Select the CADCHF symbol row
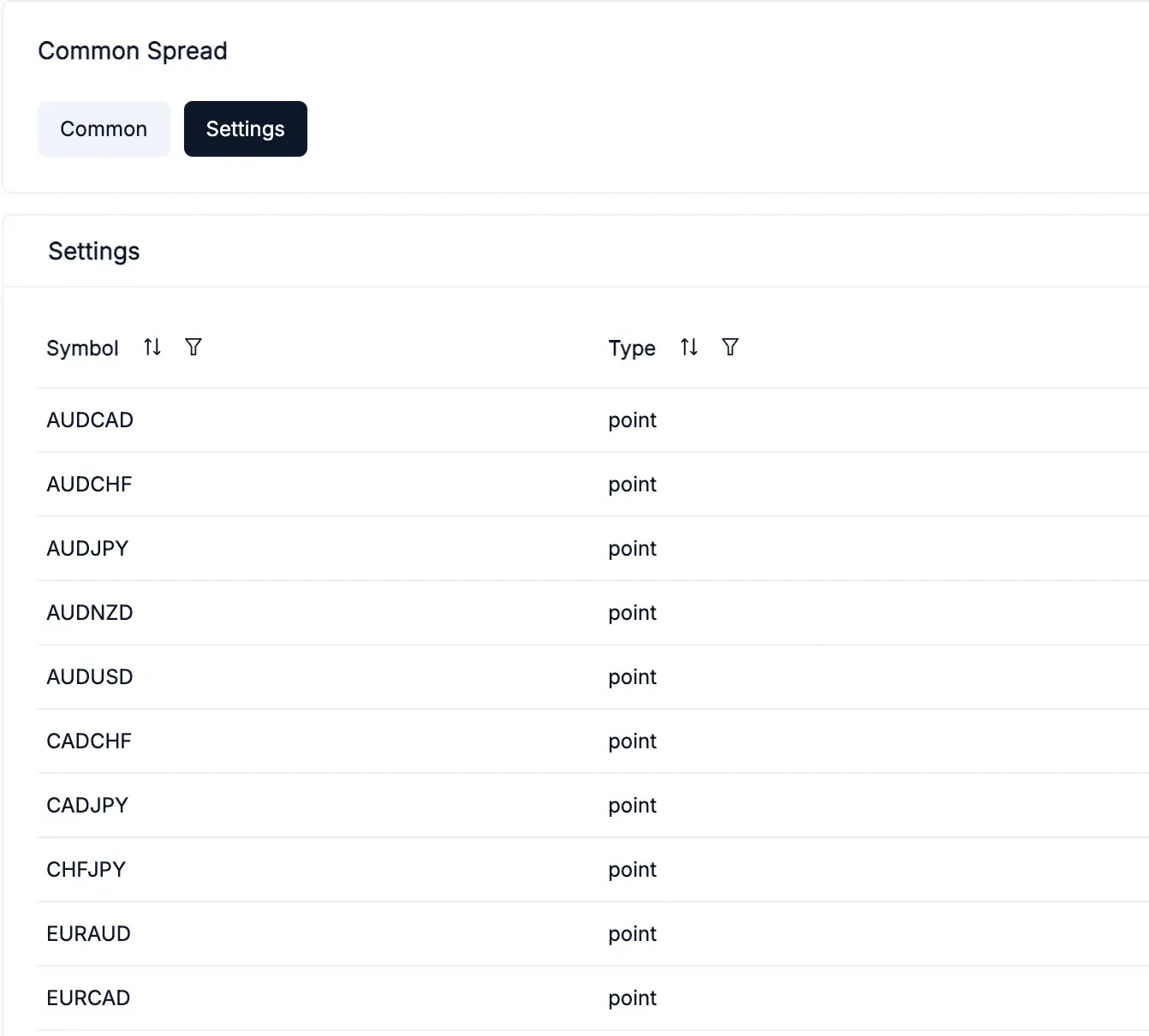1149x1036 pixels. coord(89,741)
